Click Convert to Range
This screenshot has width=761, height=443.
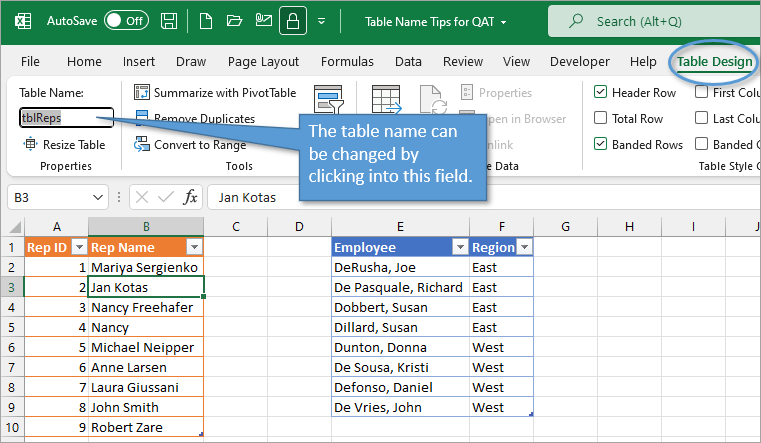(190, 145)
